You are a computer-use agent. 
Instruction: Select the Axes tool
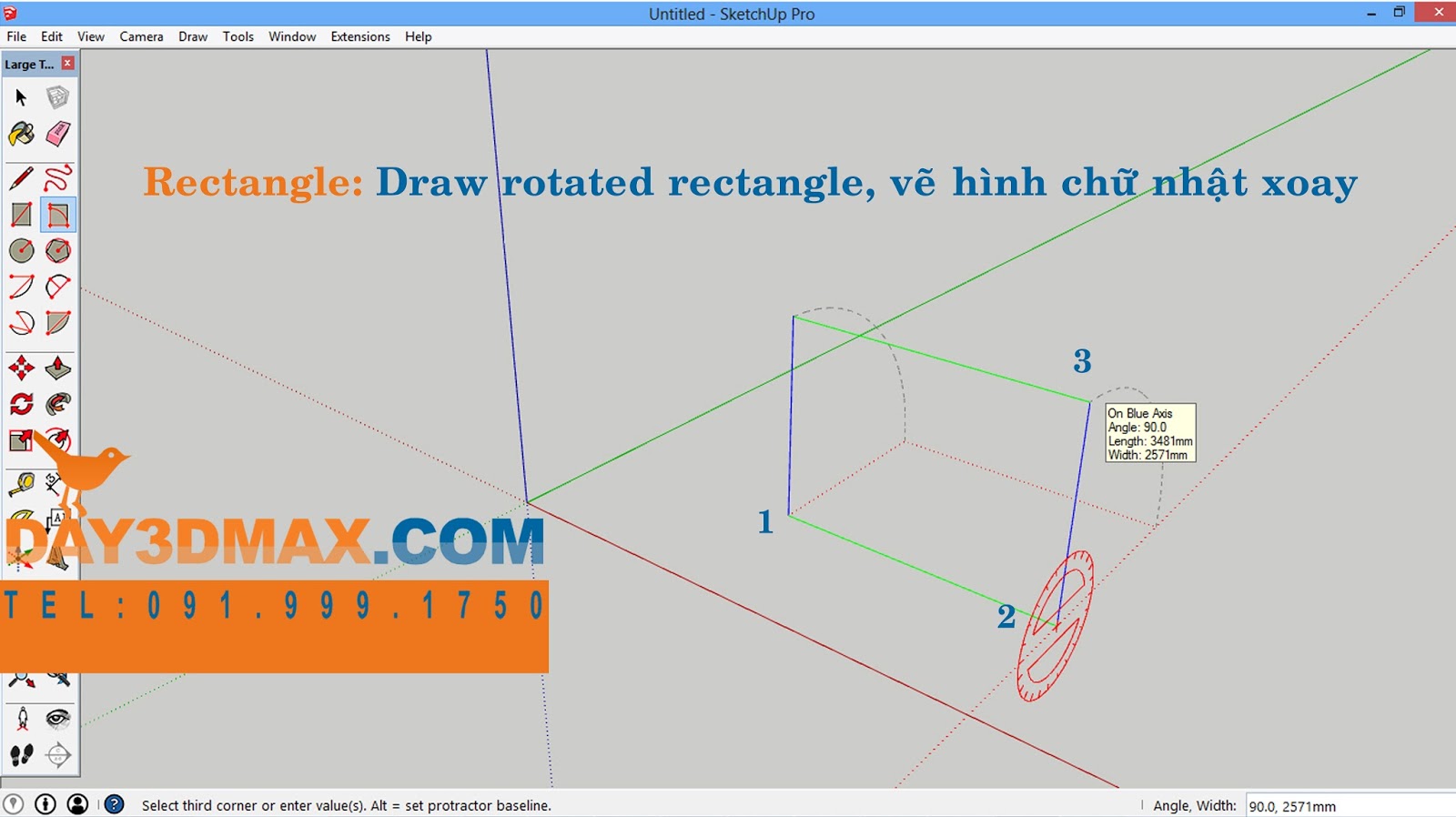[21, 557]
